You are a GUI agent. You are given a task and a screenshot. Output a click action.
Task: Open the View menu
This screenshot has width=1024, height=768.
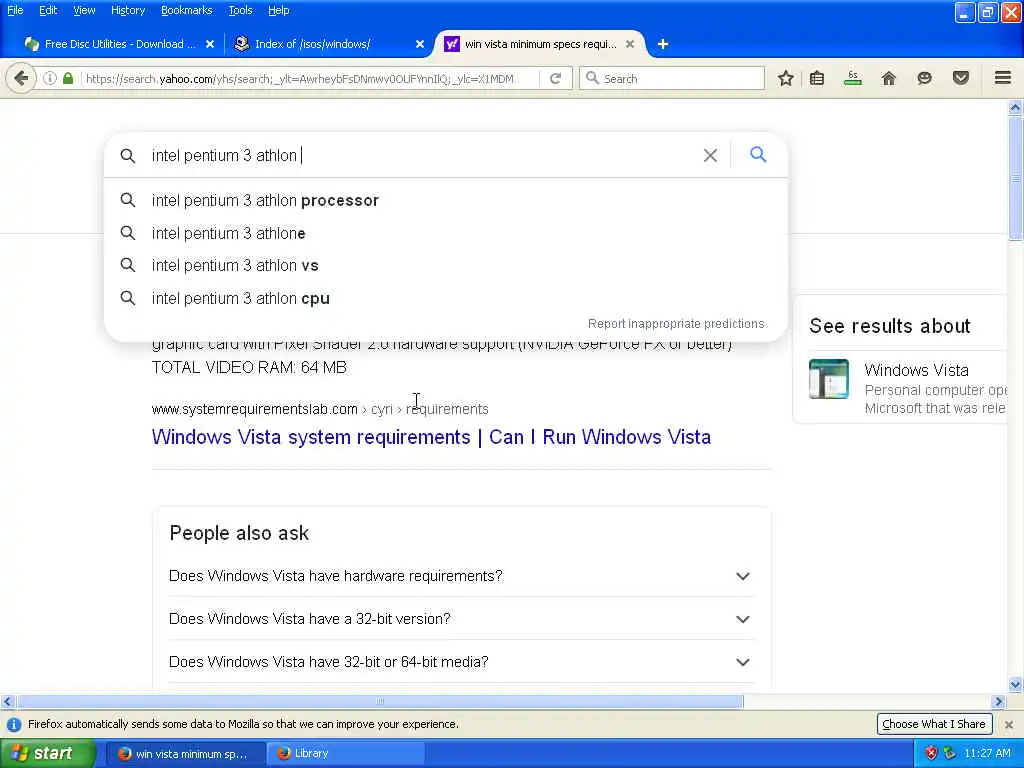[84, 10]
